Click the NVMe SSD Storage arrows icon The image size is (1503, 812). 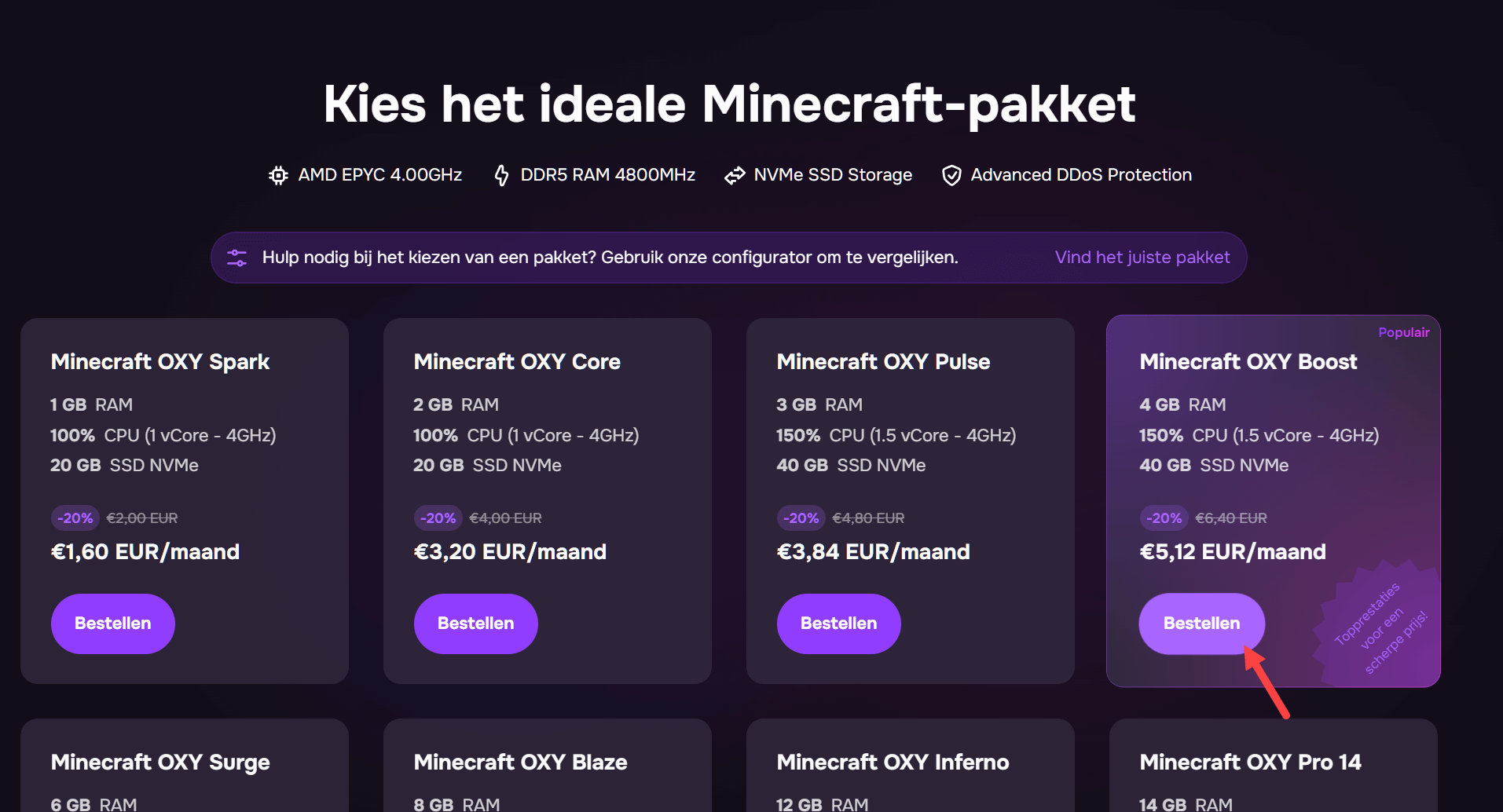(x=735, y=175)
